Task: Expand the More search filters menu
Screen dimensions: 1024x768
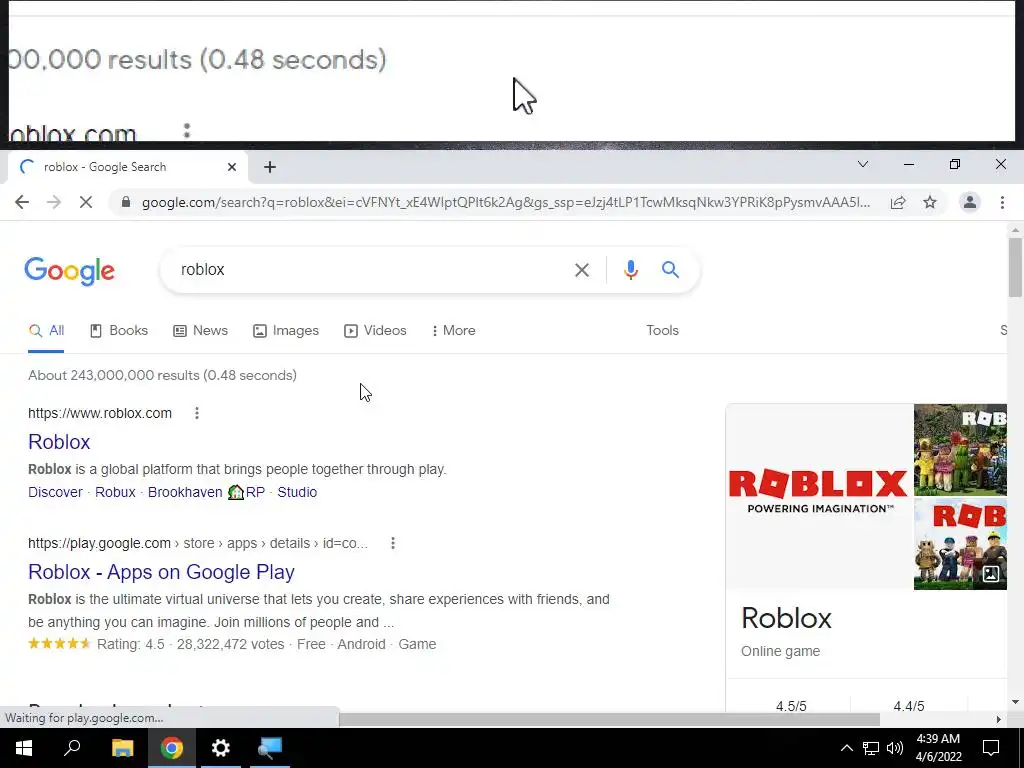Action: 453,330
